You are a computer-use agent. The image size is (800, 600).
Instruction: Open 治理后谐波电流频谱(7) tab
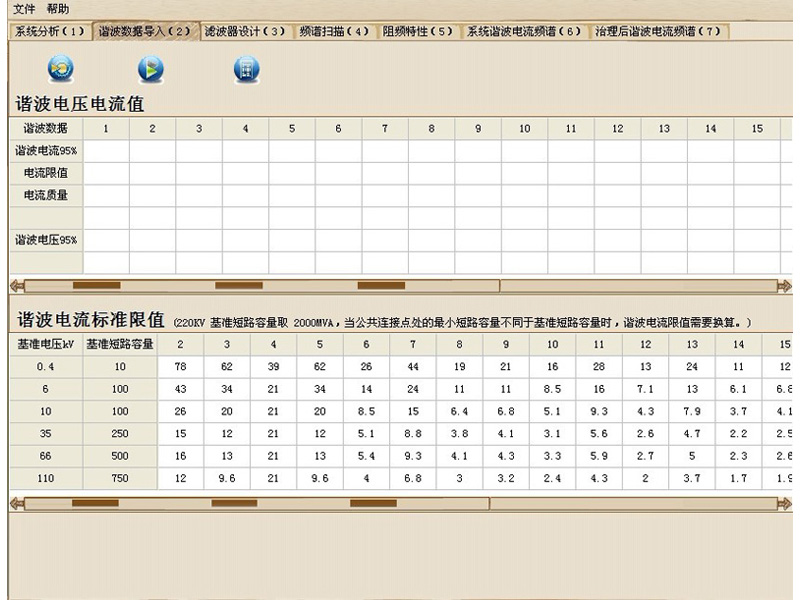click(x=658, y=31)
